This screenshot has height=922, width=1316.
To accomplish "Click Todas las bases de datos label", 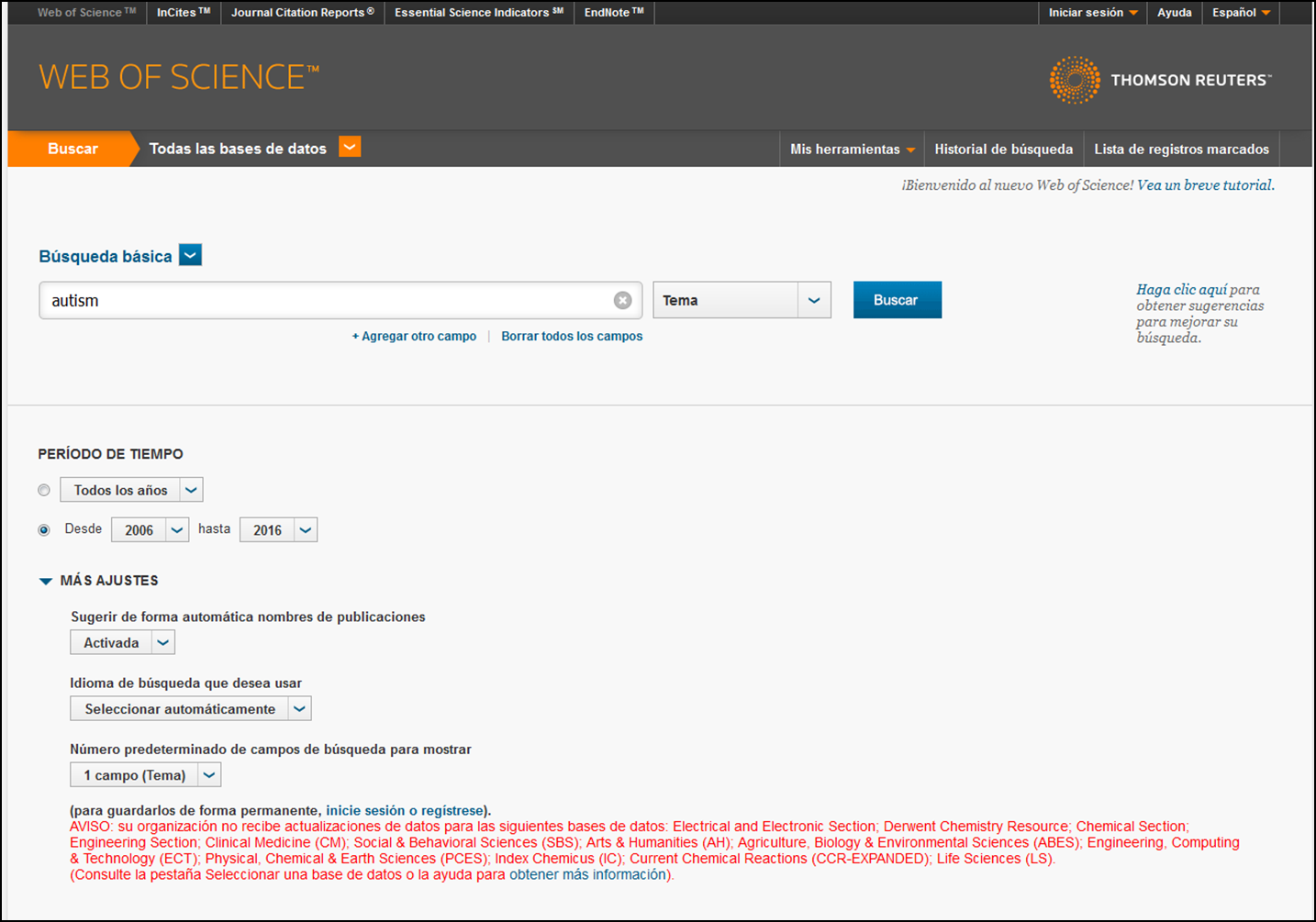I will point(238,149).
